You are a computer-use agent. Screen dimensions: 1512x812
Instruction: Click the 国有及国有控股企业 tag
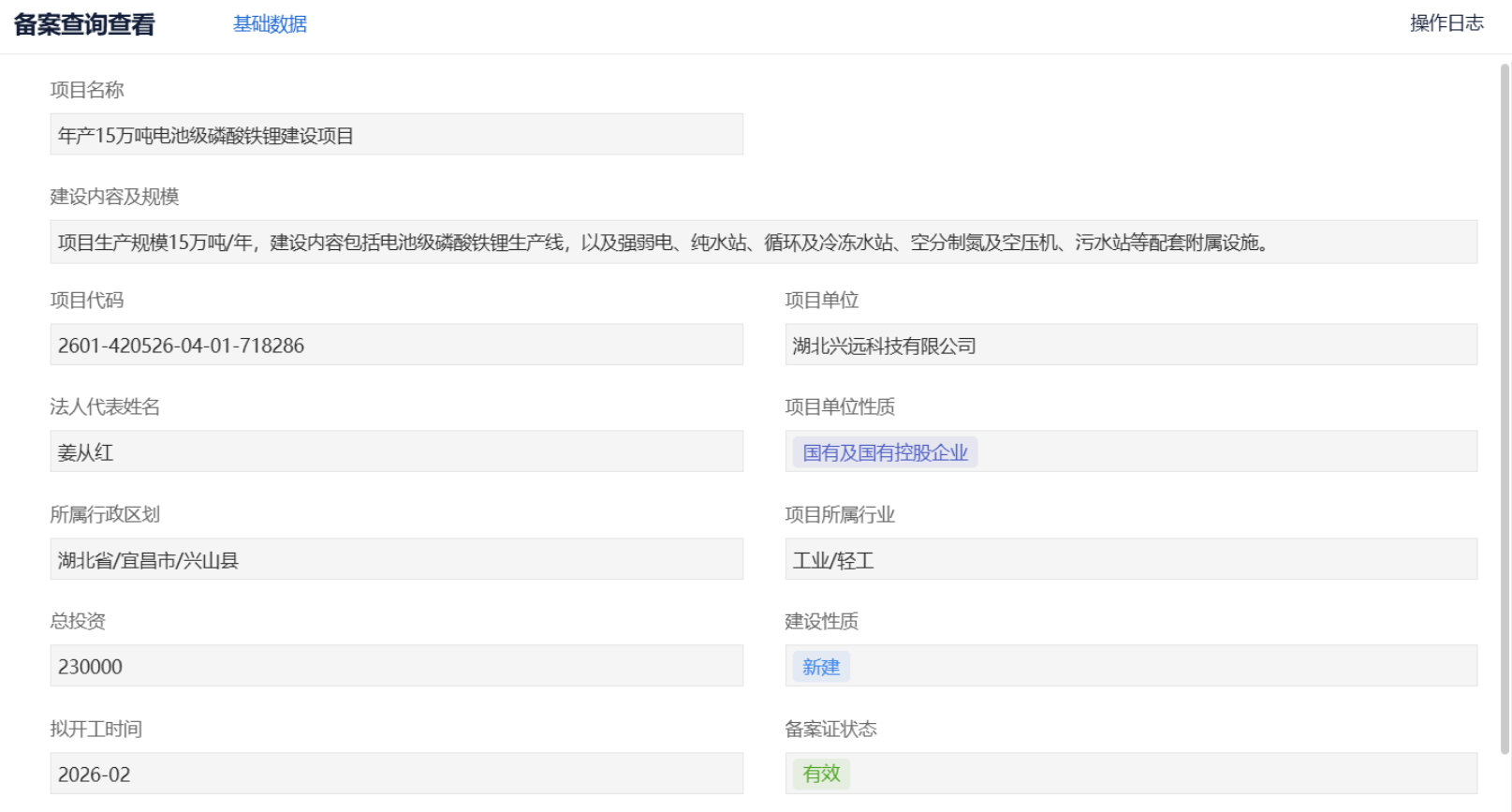[x=884, y=452]
